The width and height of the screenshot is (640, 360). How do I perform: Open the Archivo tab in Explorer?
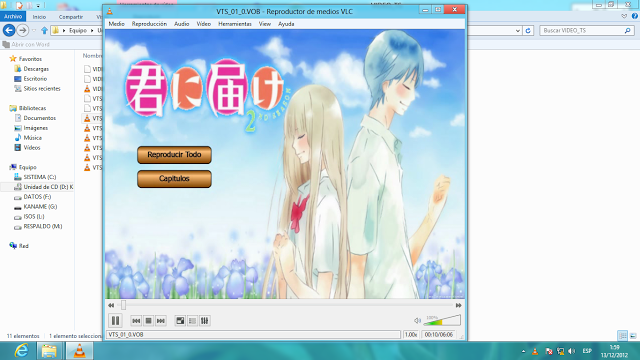(x=13, y=16)
